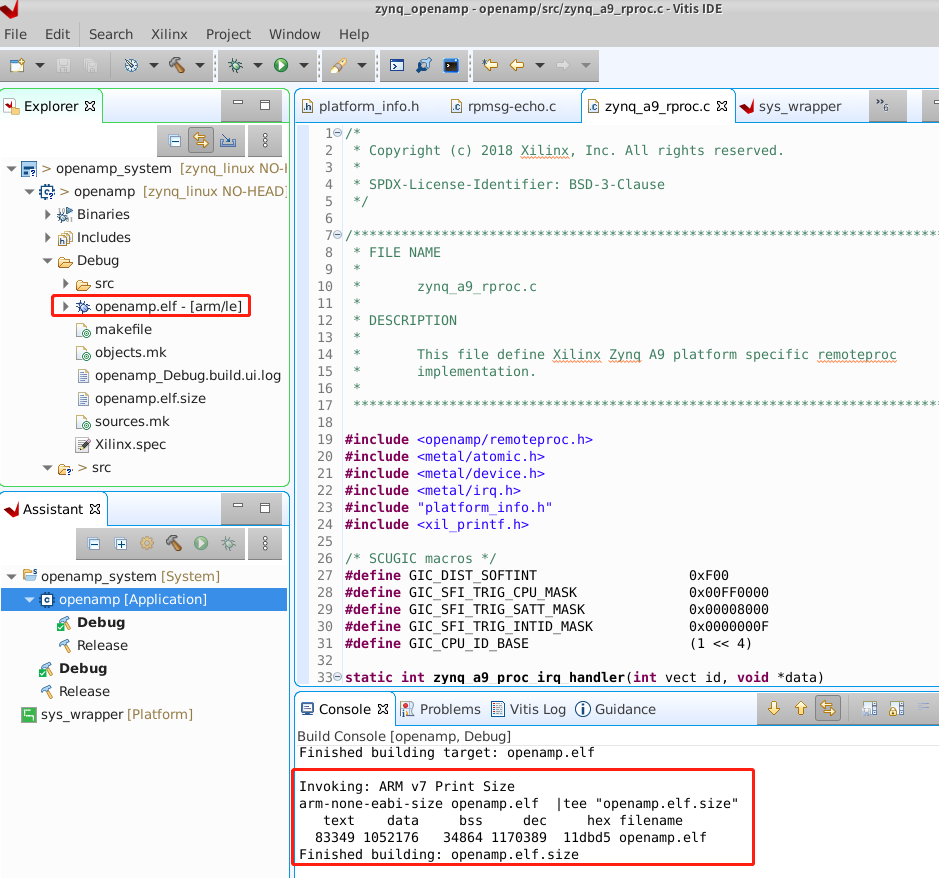The width and height of the screenshot is (939, 878).
Task: Click the gear settings icon in Assistant toolbar
Action: (x=147, y=543)
